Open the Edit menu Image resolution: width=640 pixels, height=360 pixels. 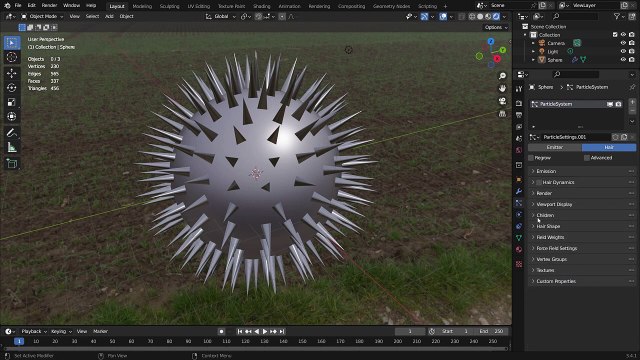point(31,6)
